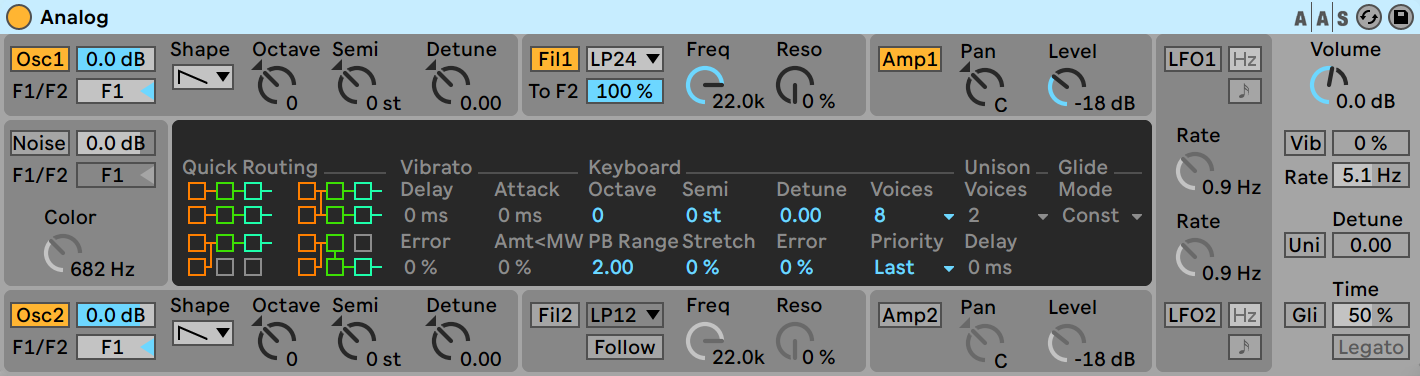The width and height of the screenshot is (1420, 376).
Task: Click LFO2 Hz rate mode icon
Action: [1245, 316]
